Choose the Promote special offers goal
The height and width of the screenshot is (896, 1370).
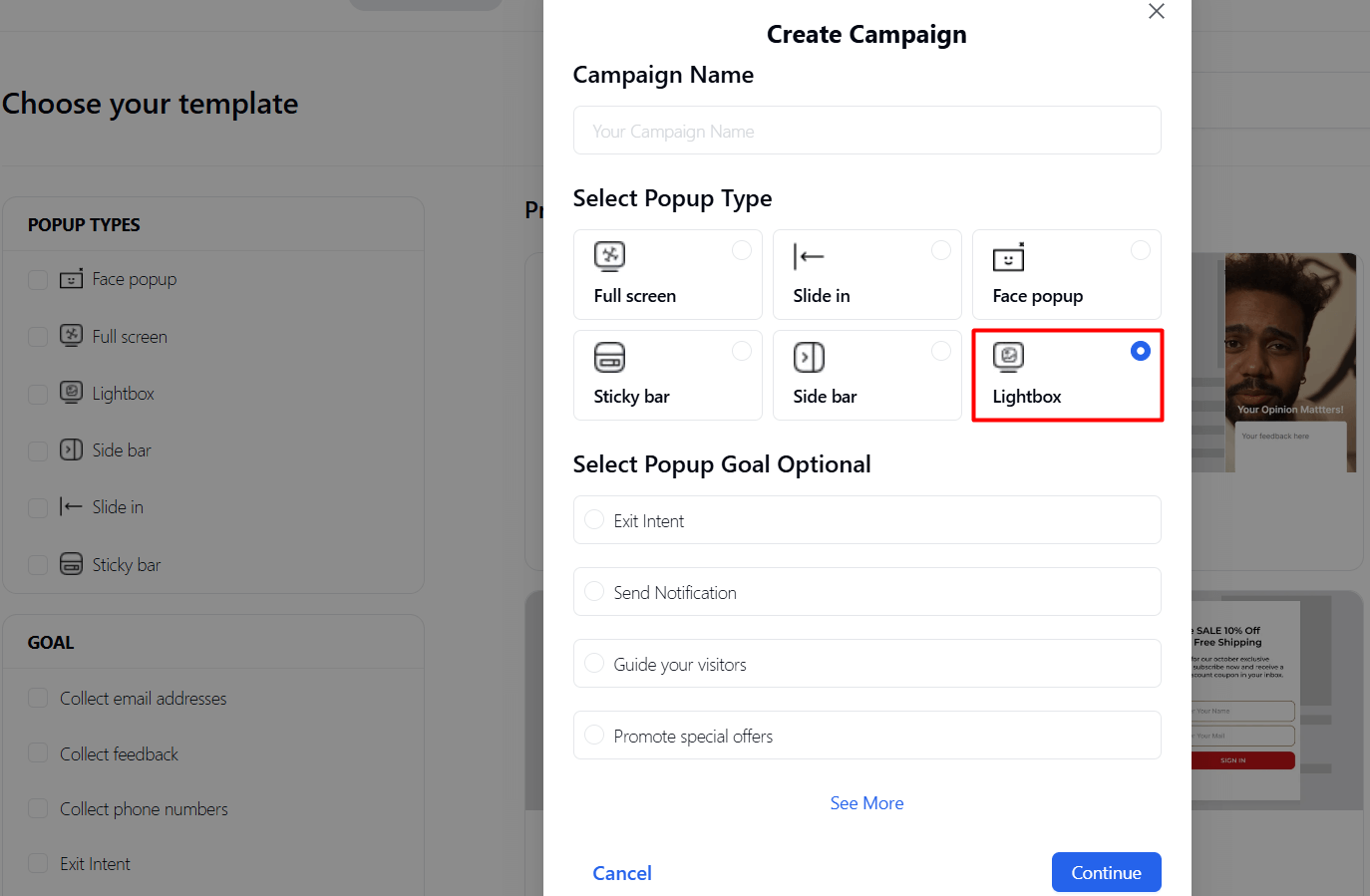click(594, 735)
